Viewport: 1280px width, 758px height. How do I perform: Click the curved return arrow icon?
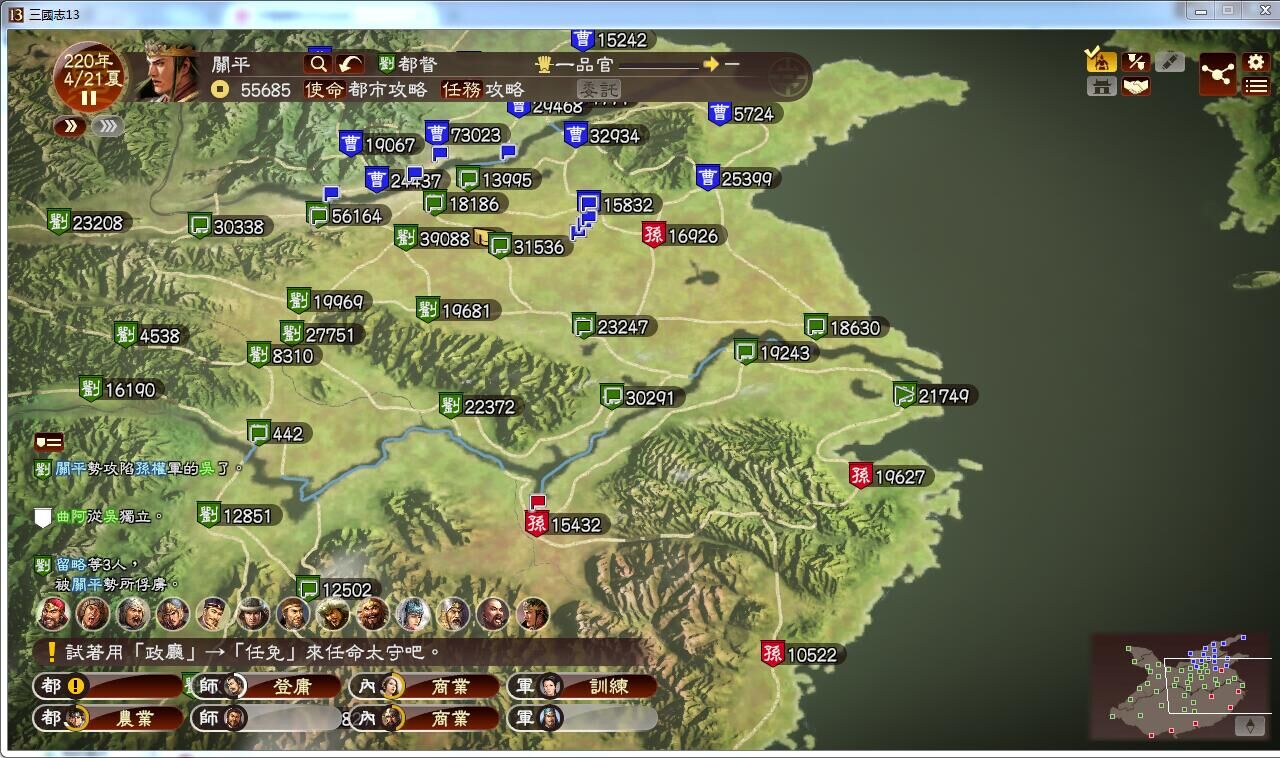click(x=350, y=64)
